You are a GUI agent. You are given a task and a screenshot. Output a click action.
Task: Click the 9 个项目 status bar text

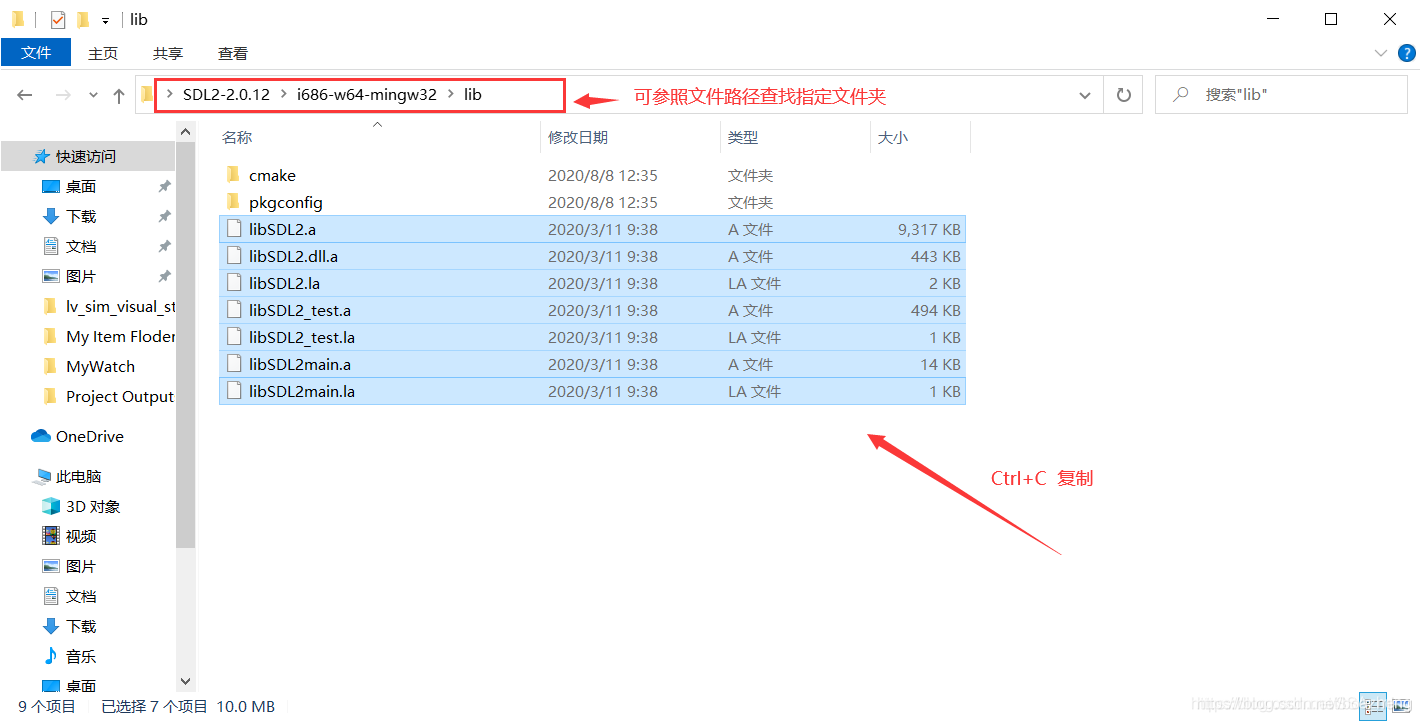pyautogui.click(x=47, y=706)
